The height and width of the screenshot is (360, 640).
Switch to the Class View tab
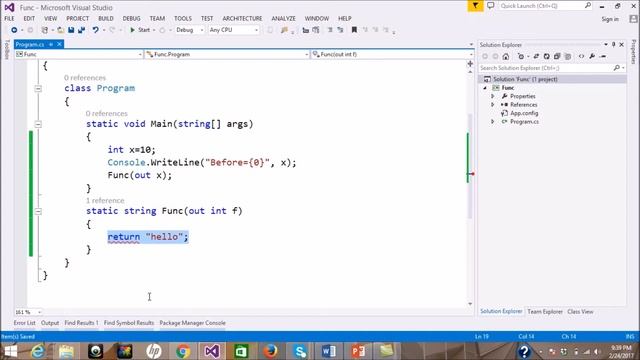pyautogui.click(x=580, y=311)
